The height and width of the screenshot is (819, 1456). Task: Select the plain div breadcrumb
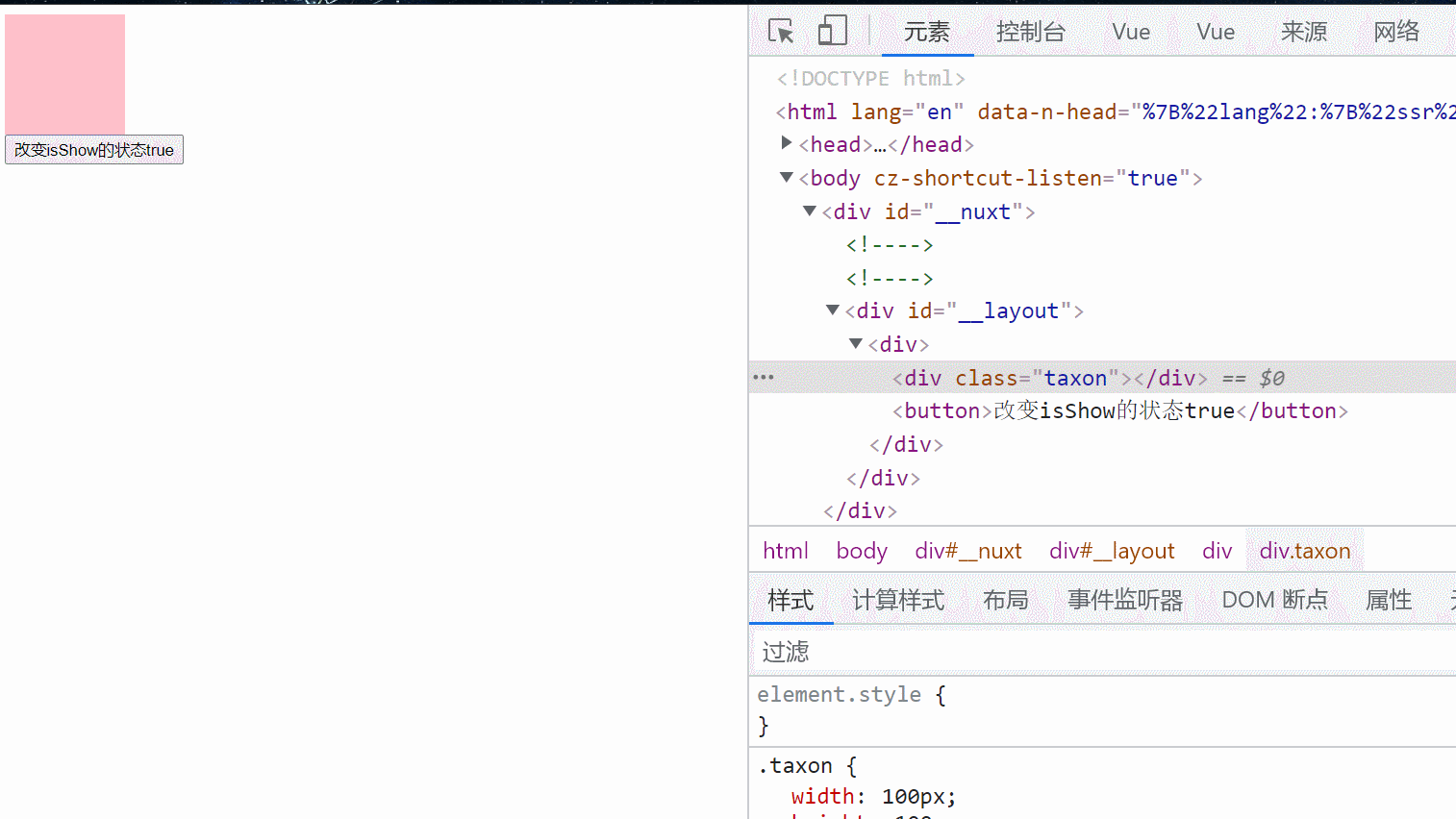(1217, 551)
